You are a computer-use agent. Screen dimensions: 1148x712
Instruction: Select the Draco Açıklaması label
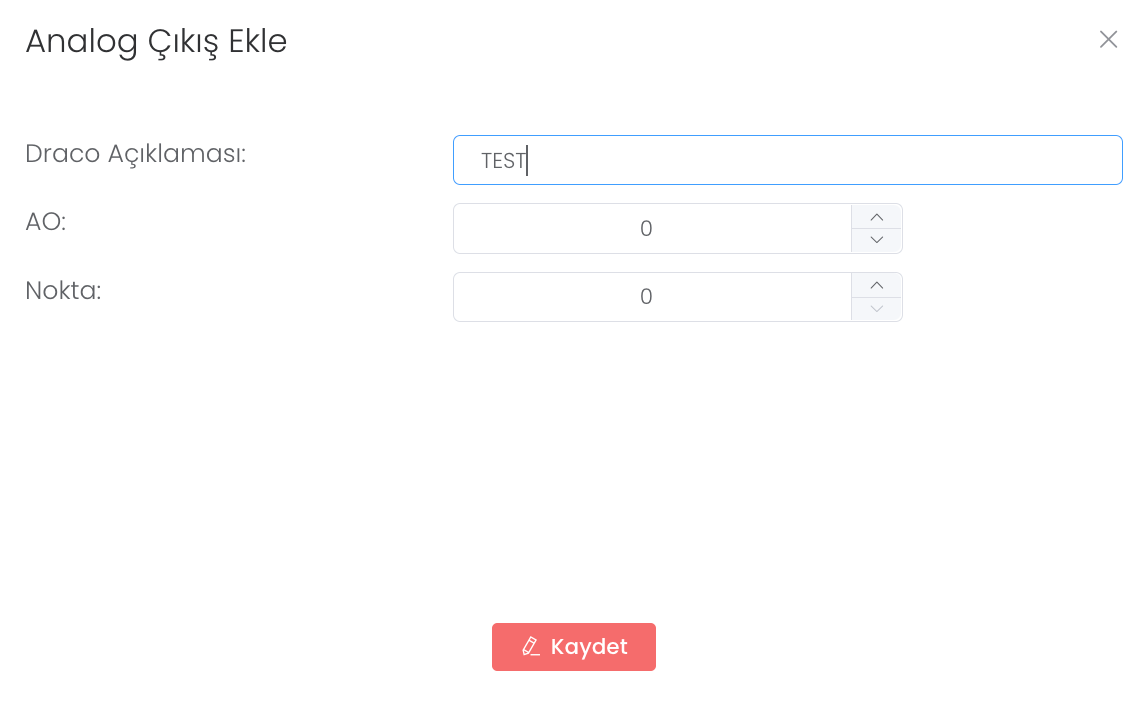(135, 154)
